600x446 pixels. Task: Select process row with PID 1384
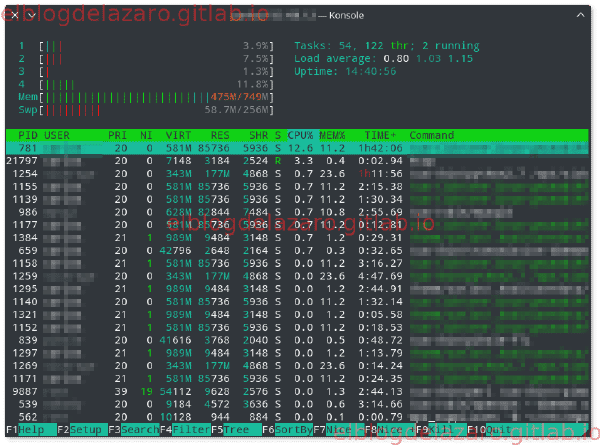[x=297, y=238]
